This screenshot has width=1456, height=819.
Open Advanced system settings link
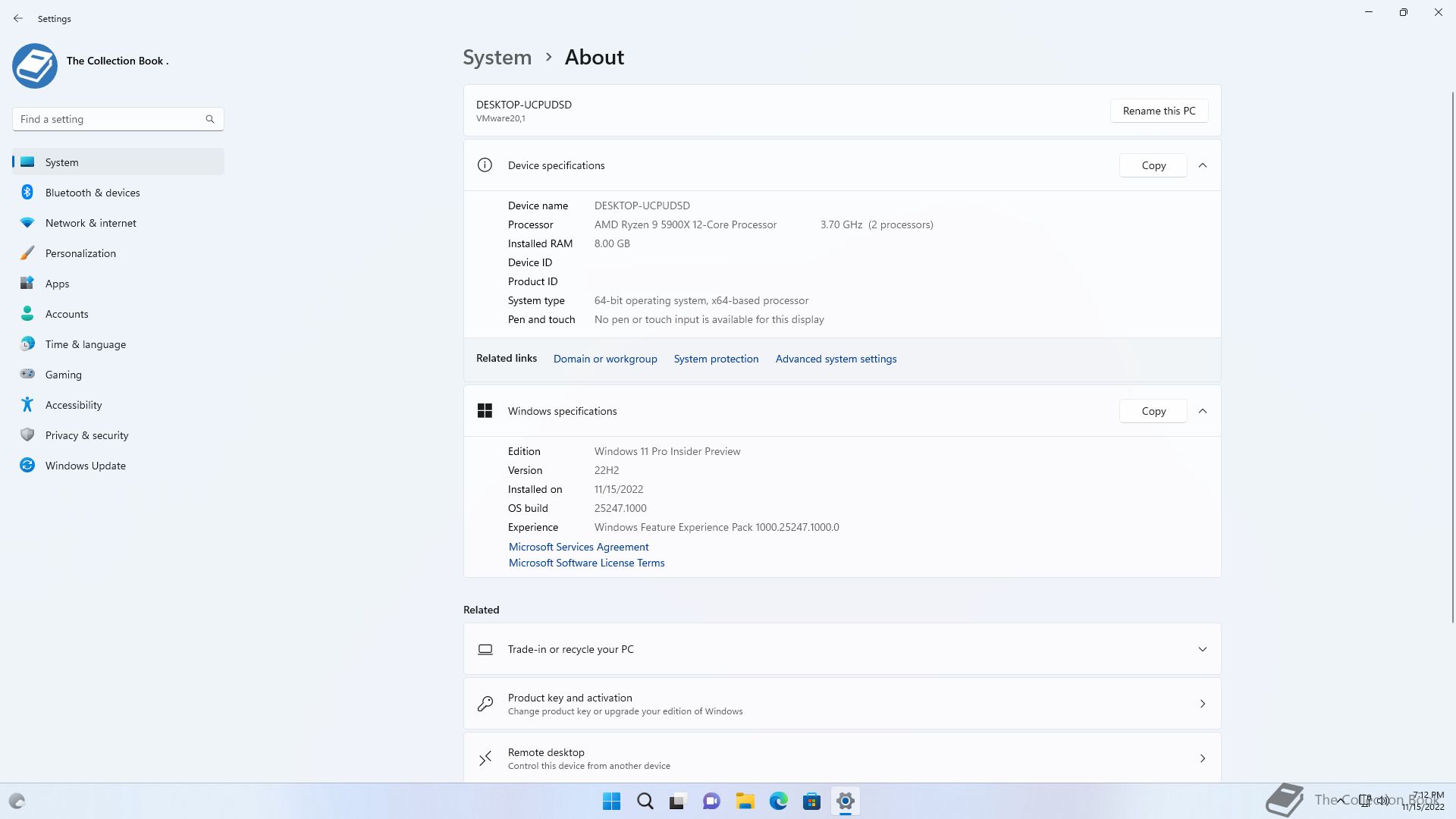[x=836, y=359]
